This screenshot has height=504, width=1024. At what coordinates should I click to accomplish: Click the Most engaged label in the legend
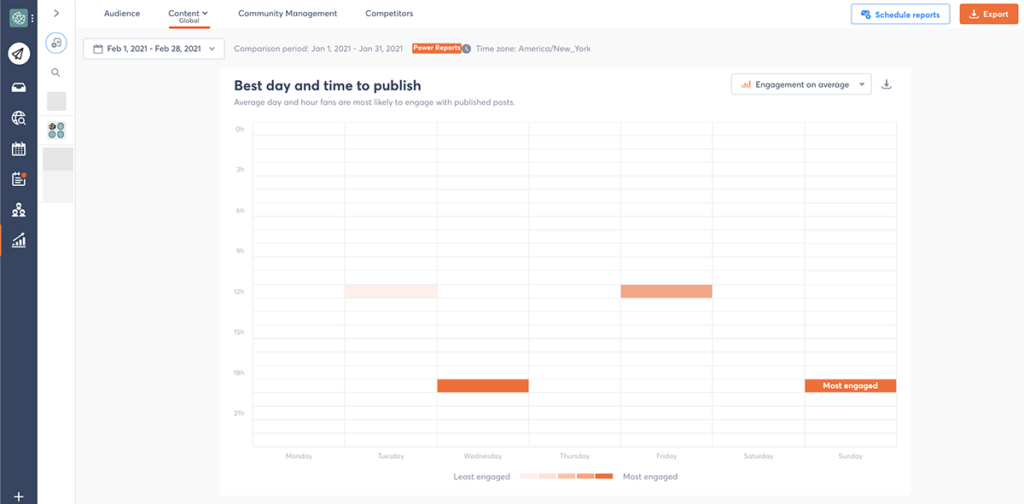pyautogui.click(x=650, y=477)
